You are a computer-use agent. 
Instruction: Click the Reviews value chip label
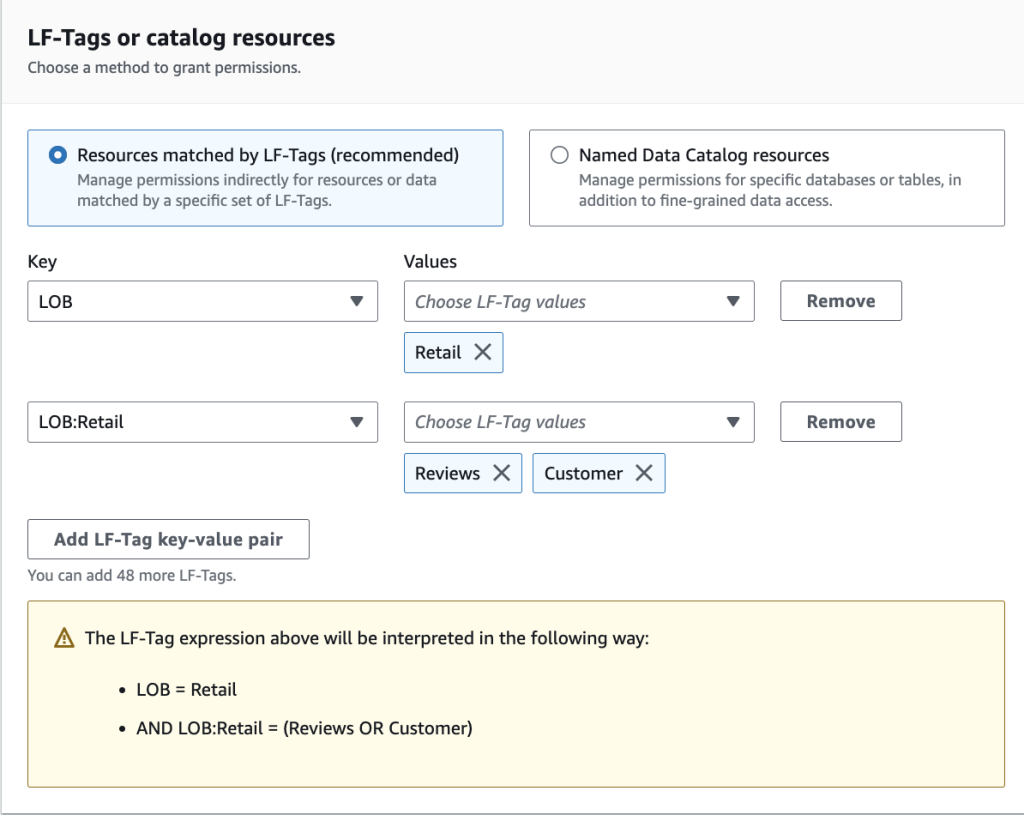pyautogui.click(x=447, y=473)
